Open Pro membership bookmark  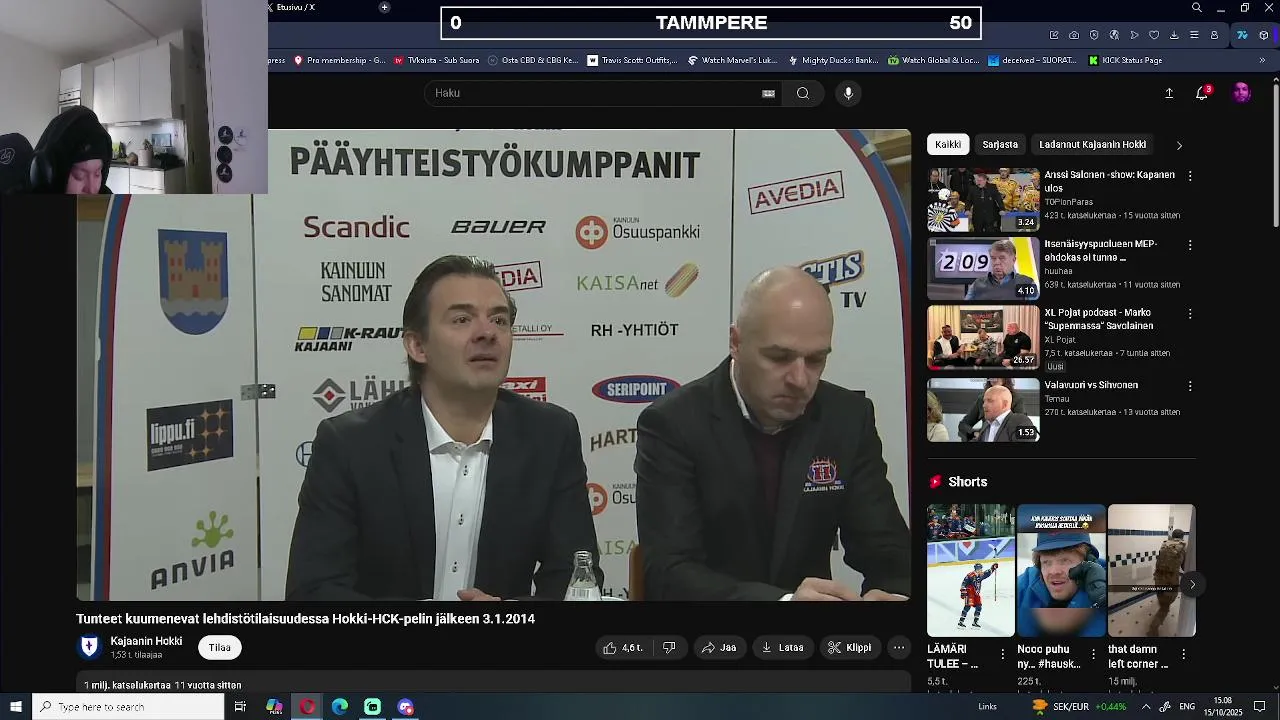click(339, 60)
